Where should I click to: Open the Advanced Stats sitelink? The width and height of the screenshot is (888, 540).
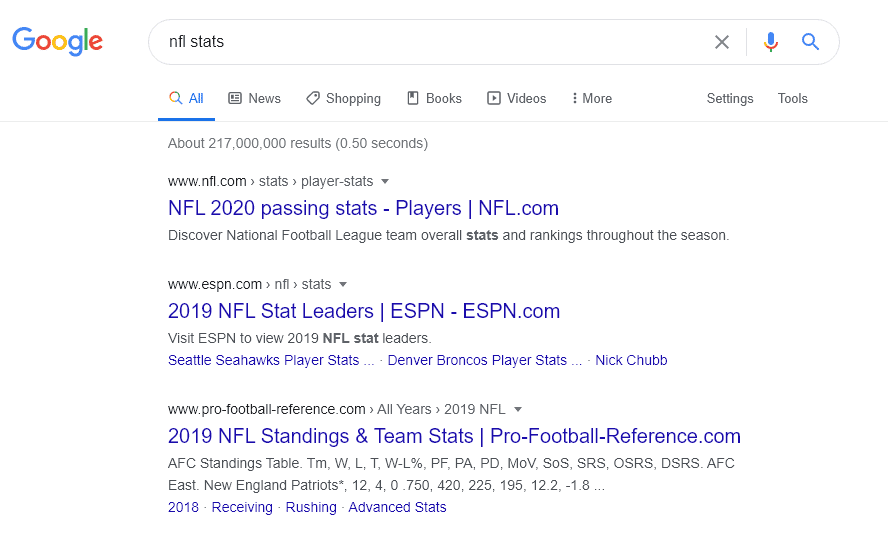coord(398,508)
